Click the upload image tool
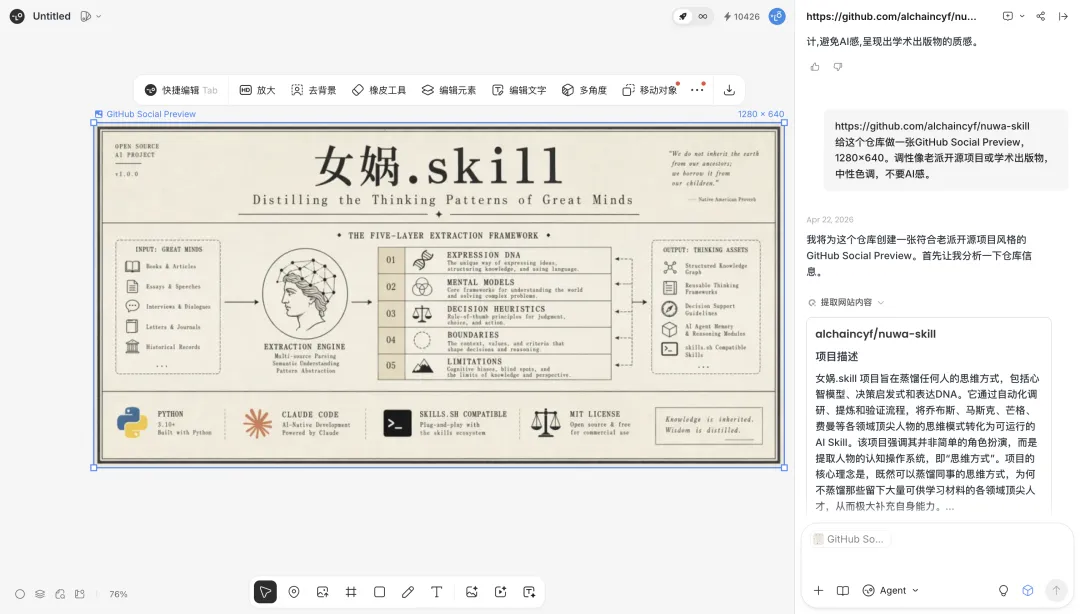This screenshot has height=614, width=1080. point(322,592)
